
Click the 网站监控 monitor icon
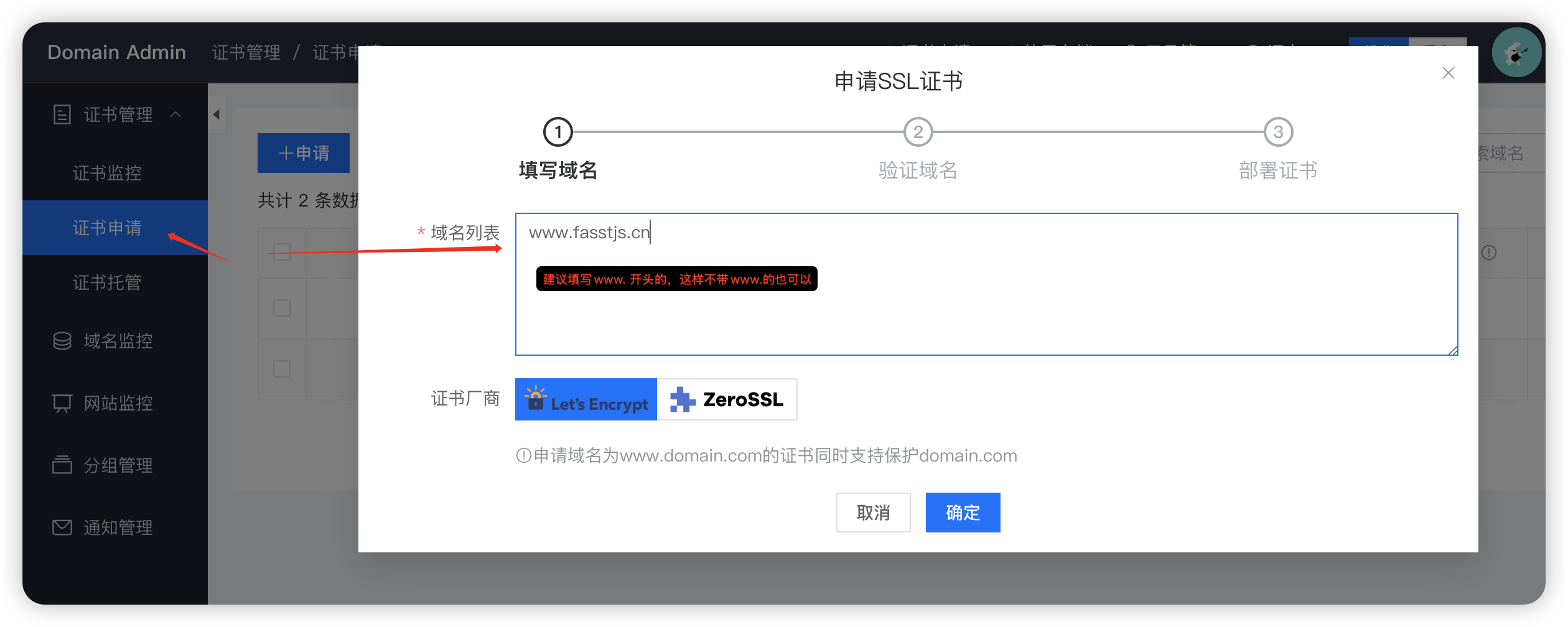click(62, 403)
